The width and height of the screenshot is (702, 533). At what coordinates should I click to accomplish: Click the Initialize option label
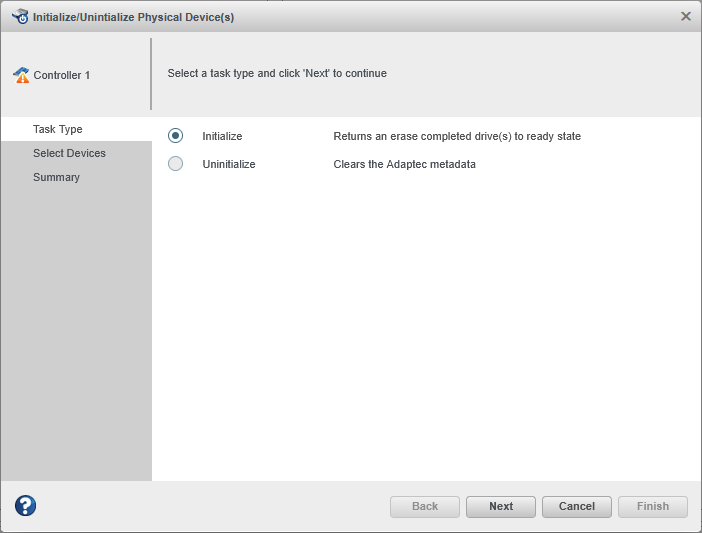(x=222, y=136)
